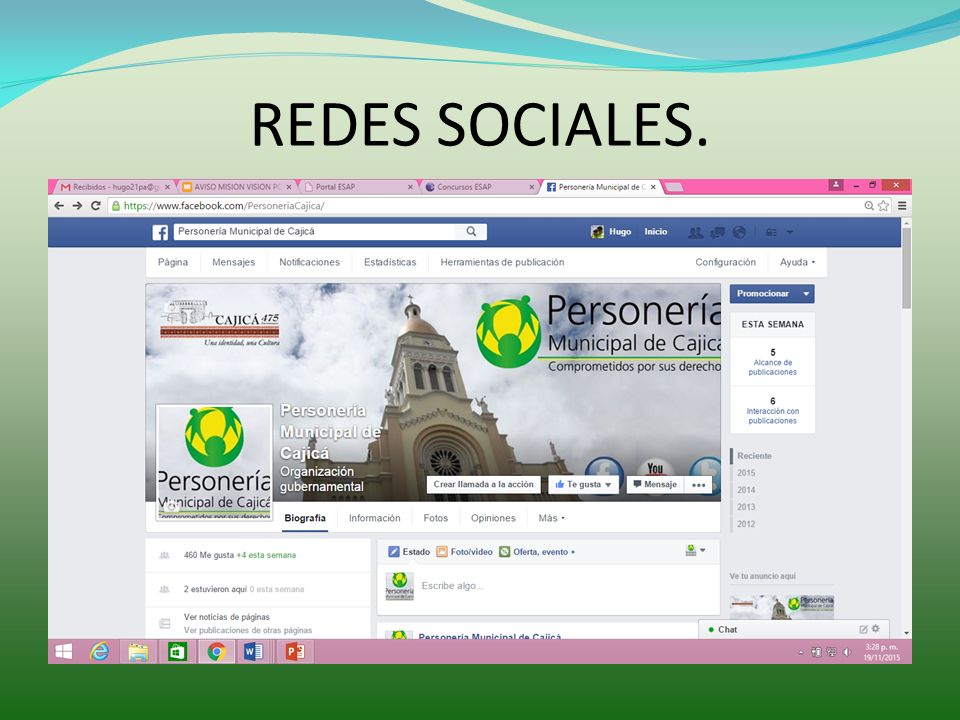Open Herramientas de publicación tab

point(502,262)
